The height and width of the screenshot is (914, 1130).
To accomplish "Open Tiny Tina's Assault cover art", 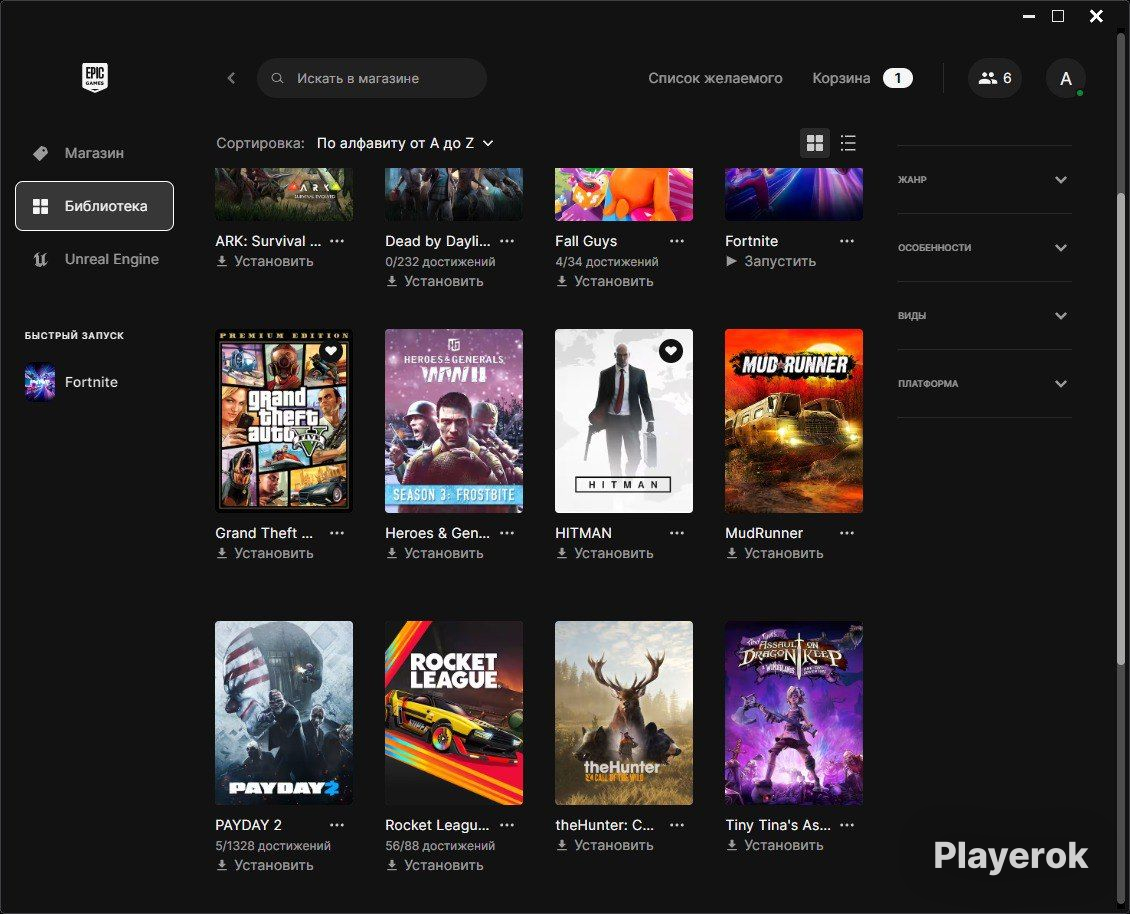I will (x=794, y=713).
